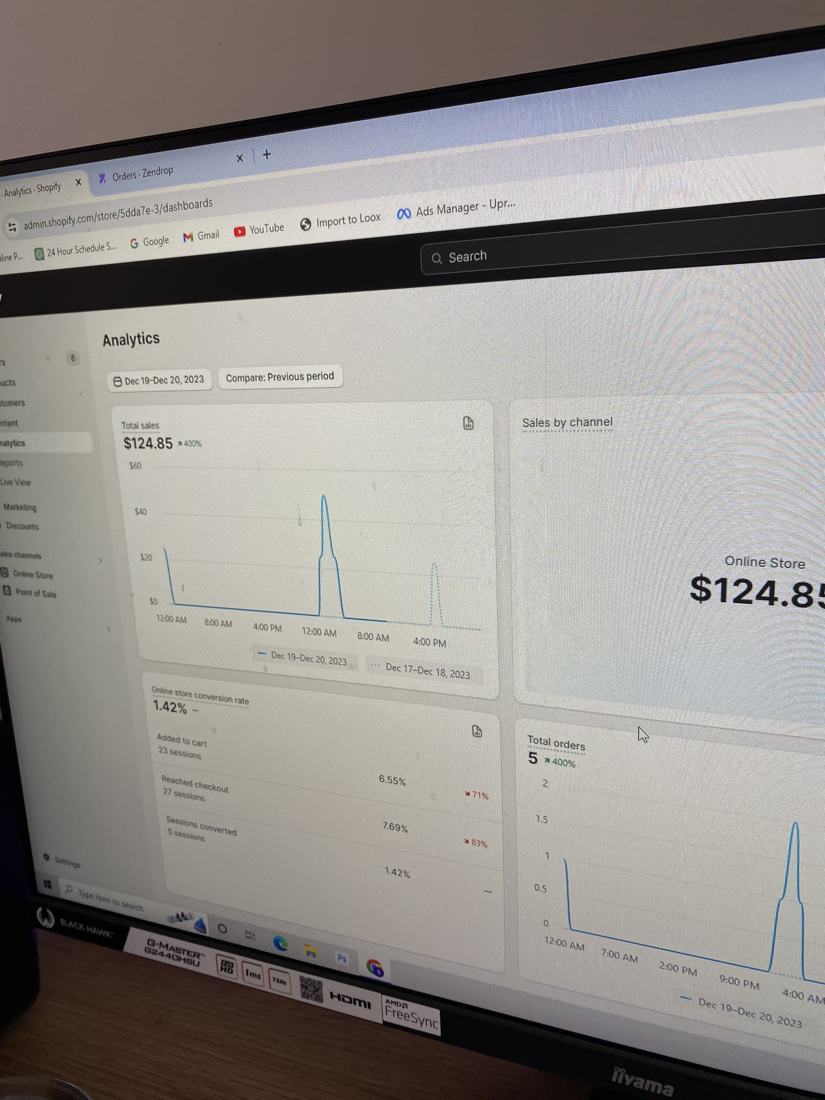This screenshot has width=825, height=1100.
Task: Open the Point of Sale channel
Action: click(x=31, y=592)
